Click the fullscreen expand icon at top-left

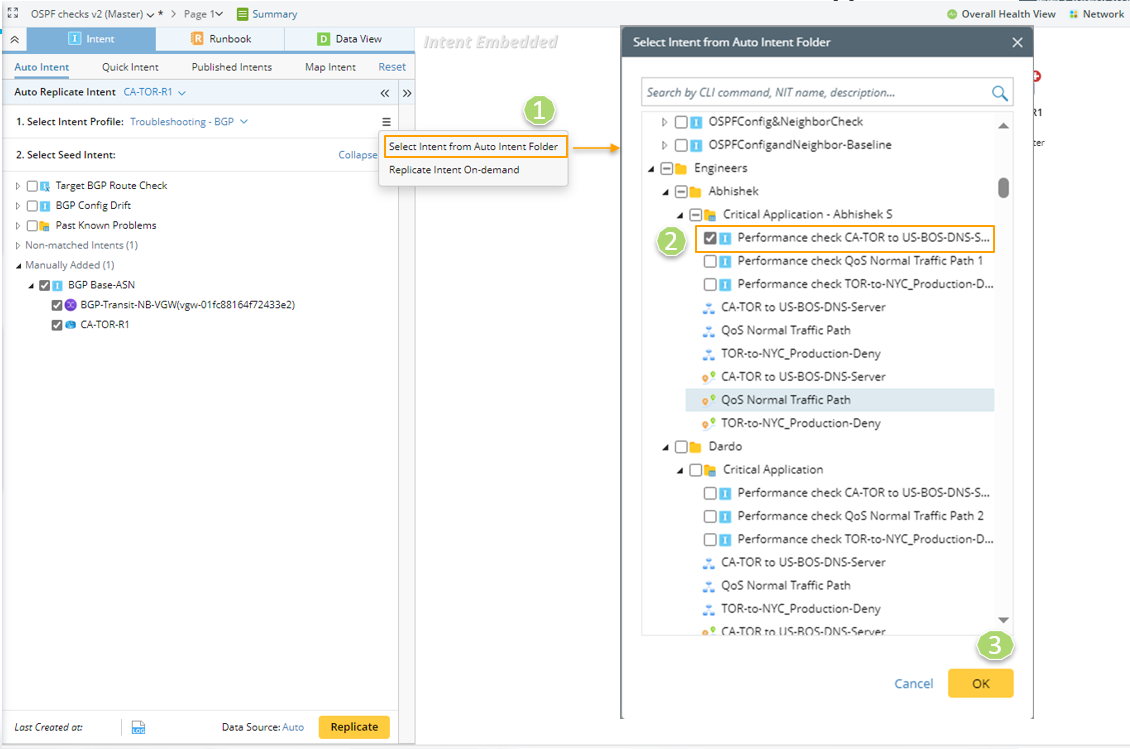(13, 14)
